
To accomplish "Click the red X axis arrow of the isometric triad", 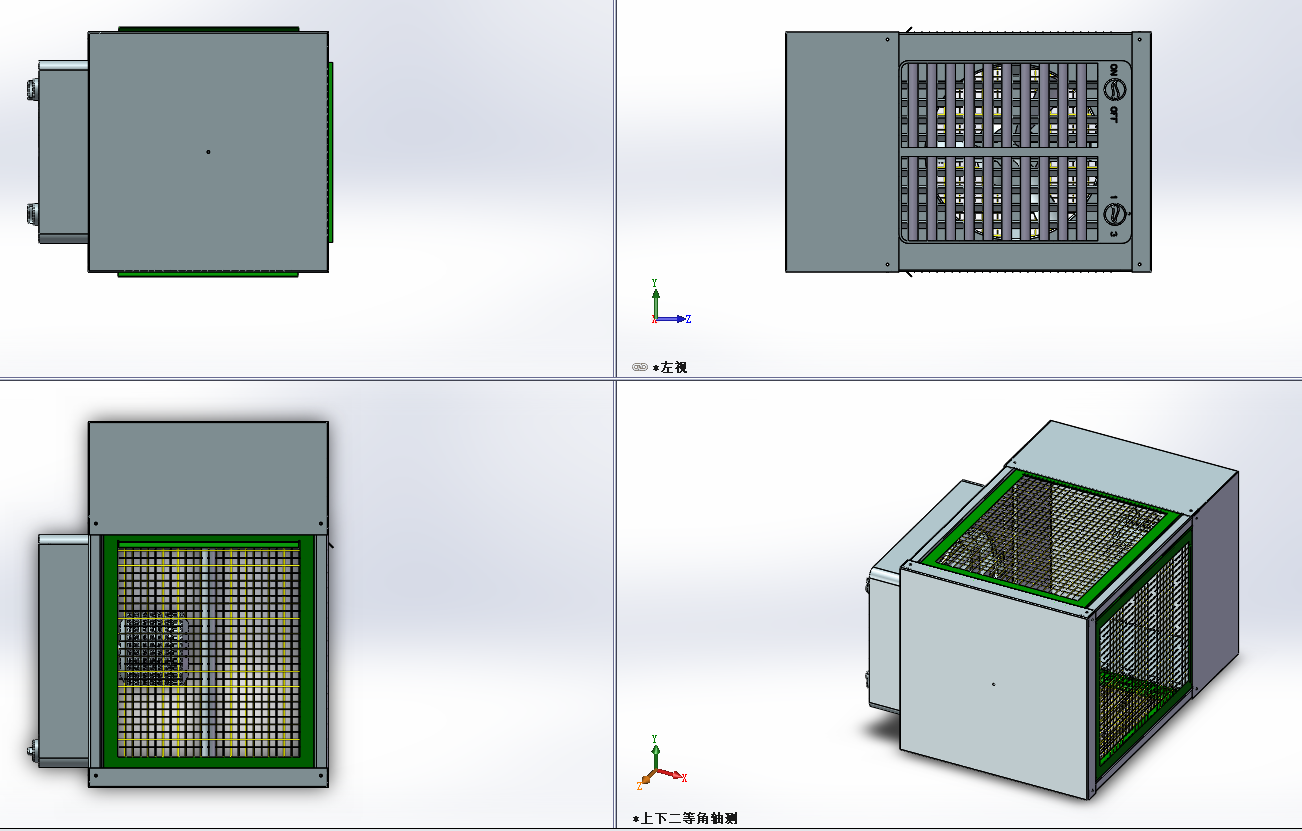I will tap(672, 775).
